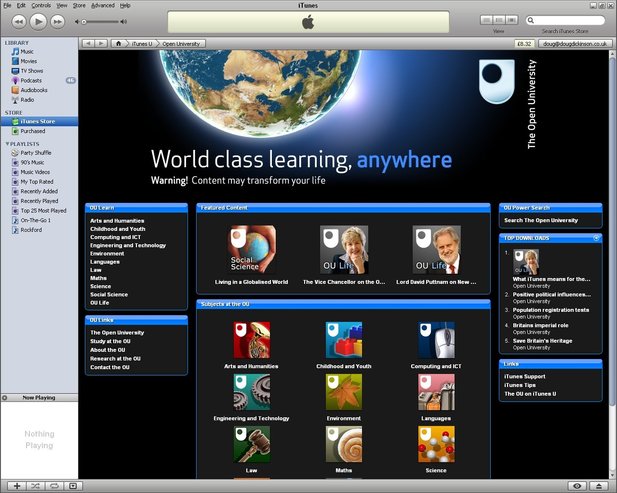The image size is (617, 493).
Task: Switch to list view button
Action: pos(486,20)
